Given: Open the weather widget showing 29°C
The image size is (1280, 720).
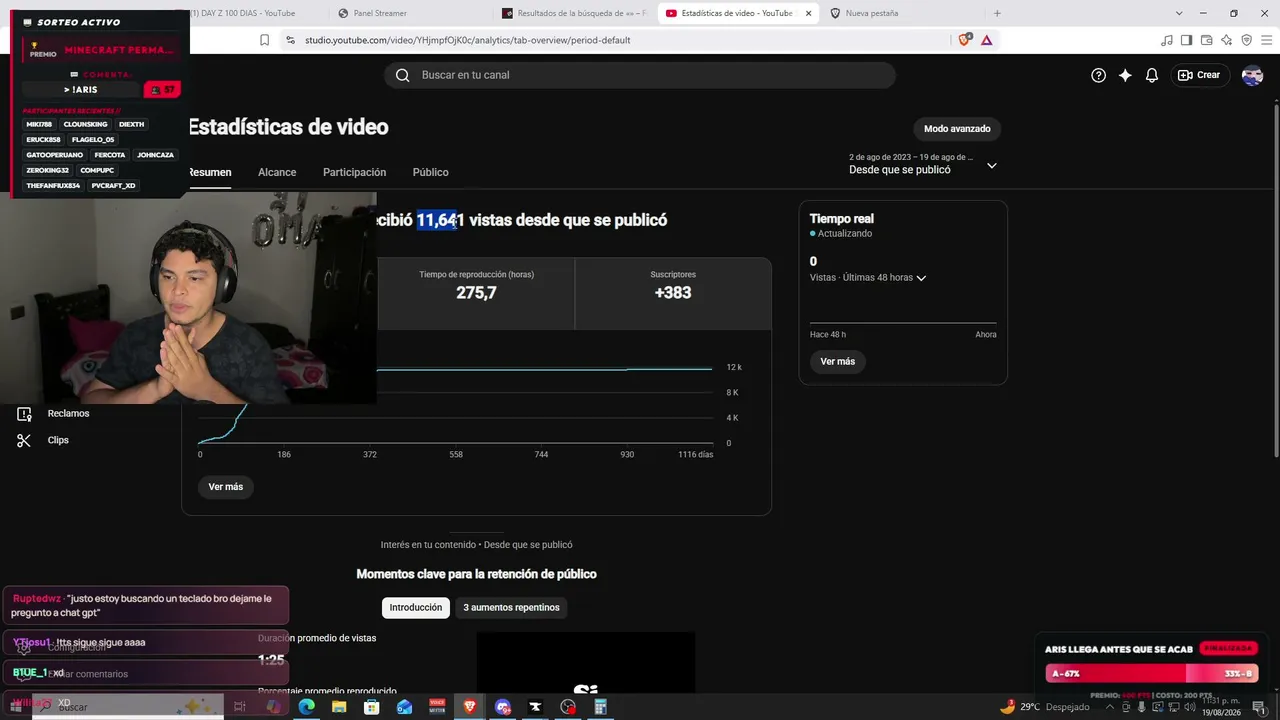Looking at the screenshot, I should (x=1044, y=707).
